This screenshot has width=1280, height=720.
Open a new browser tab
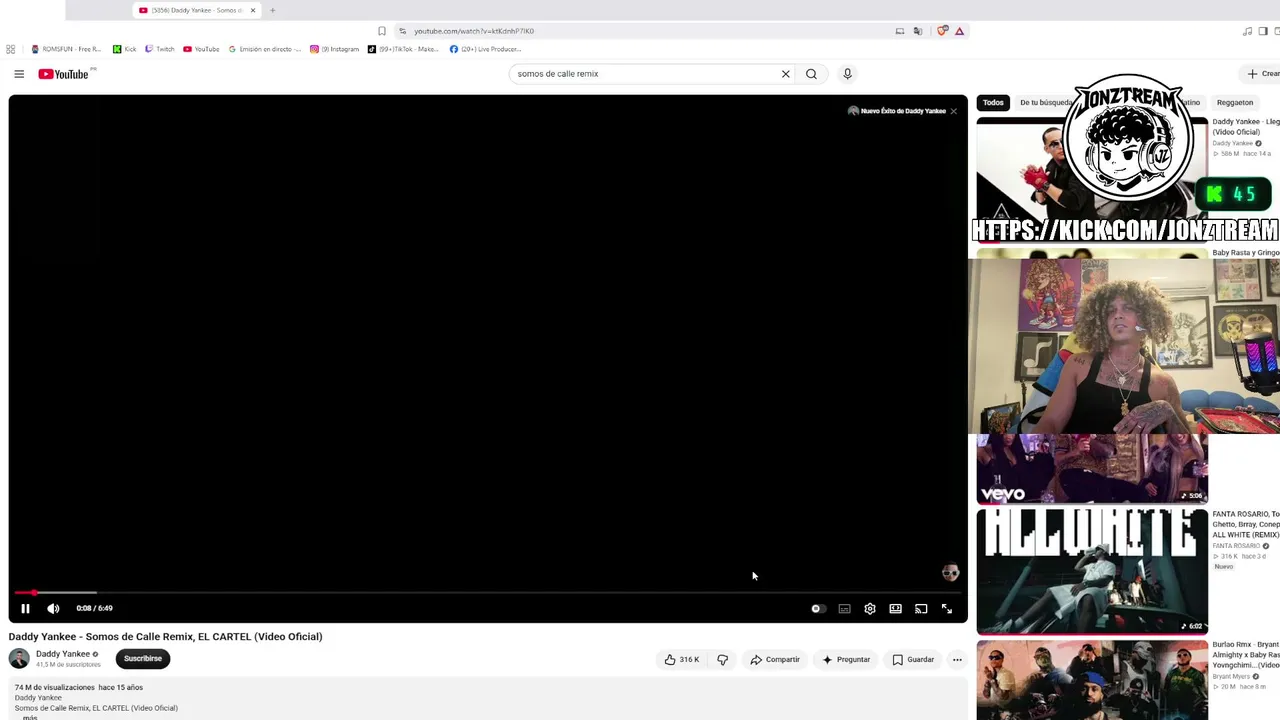(272, 10)
